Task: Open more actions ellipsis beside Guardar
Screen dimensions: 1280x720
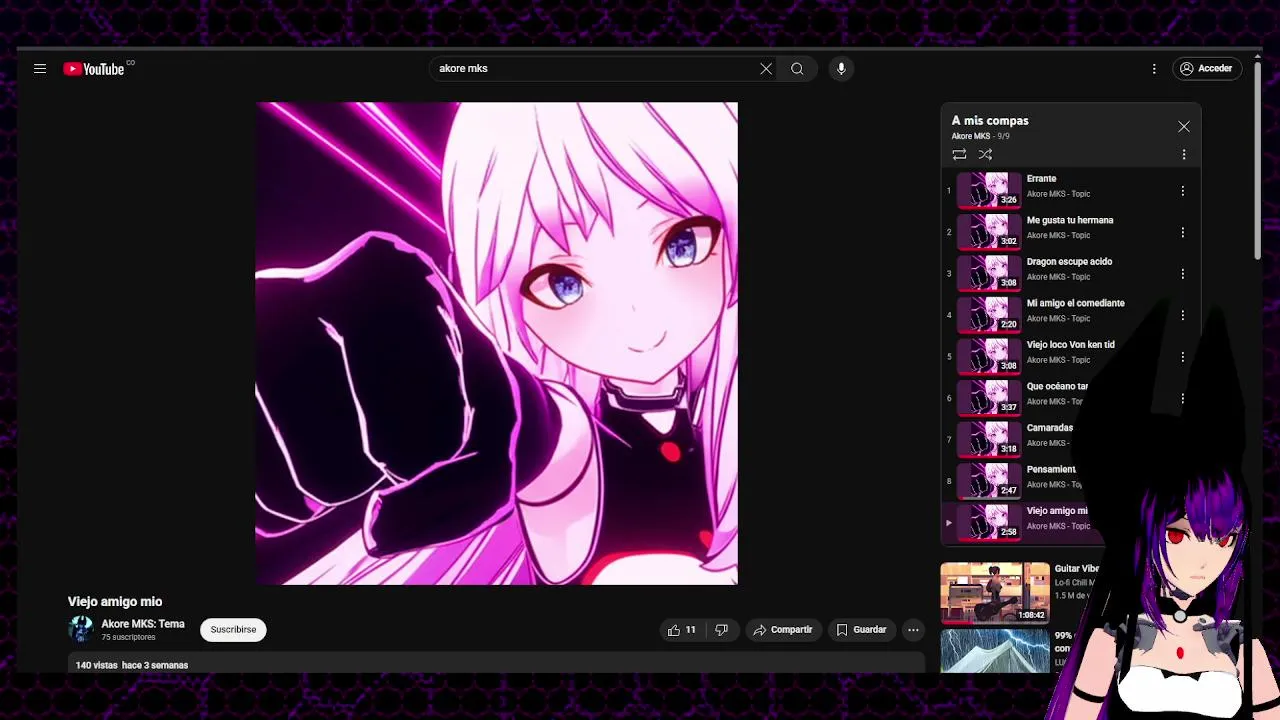Action: tap(913, 630)
